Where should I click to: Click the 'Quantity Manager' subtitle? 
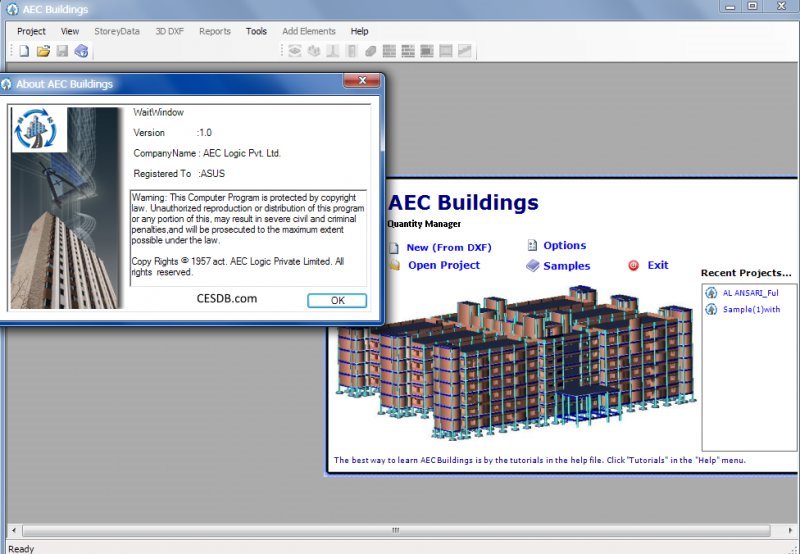click(423, 224)
